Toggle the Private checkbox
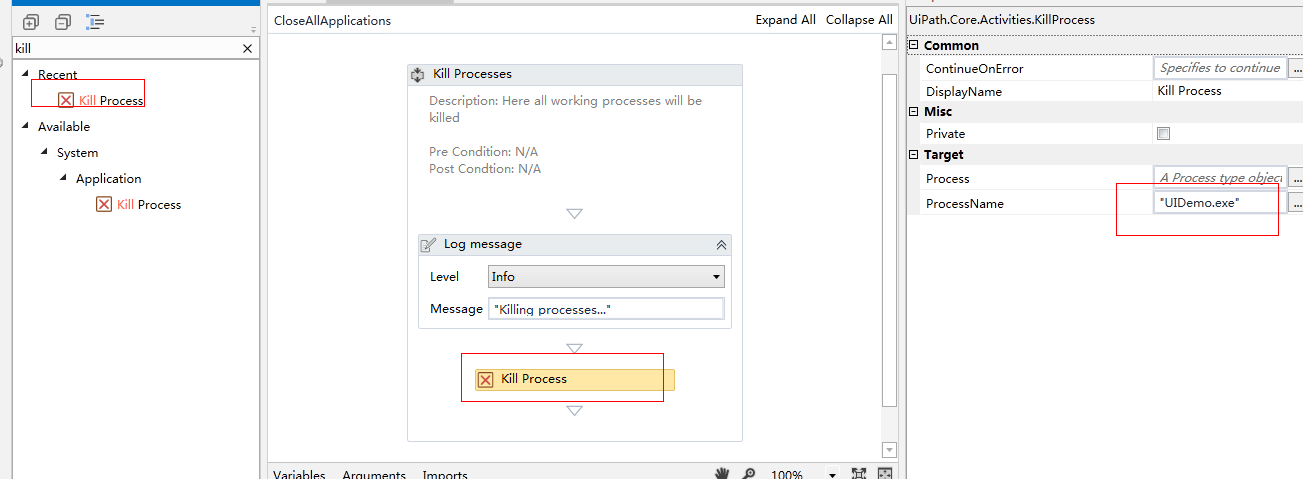This screenshot has height=479, width=1303. [x=1163, y=133]
